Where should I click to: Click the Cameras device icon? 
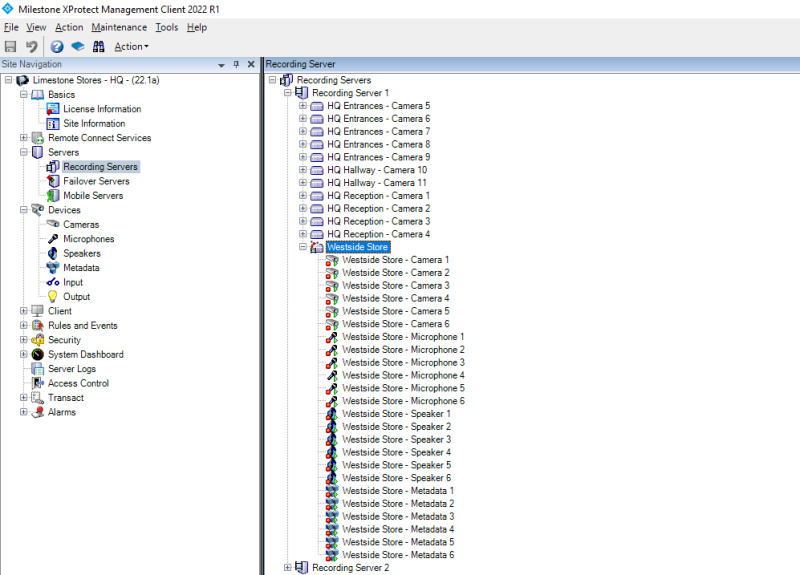pos(53,223)
